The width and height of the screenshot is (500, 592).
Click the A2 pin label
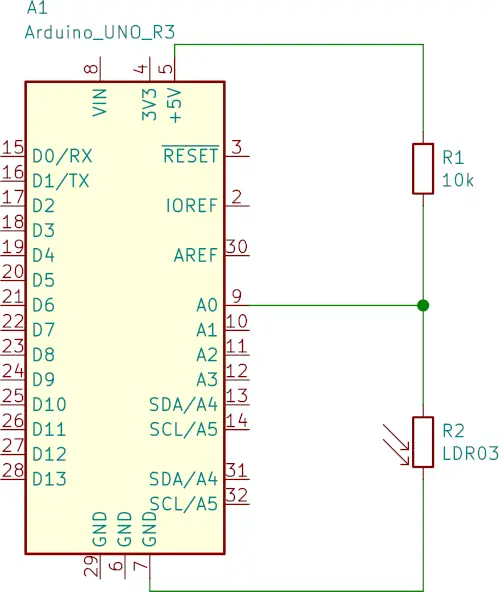pos(207,355)
